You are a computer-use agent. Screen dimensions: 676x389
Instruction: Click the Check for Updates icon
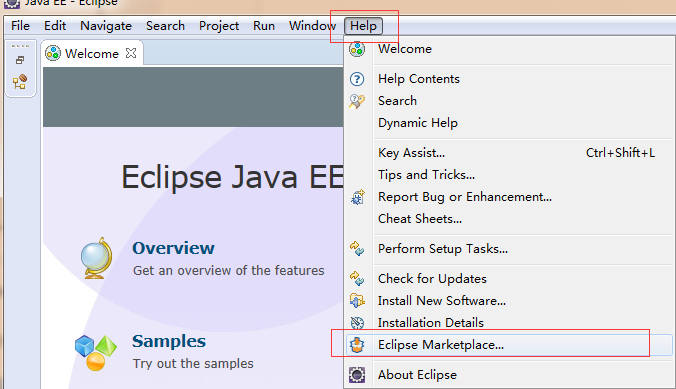pos(357,279)
